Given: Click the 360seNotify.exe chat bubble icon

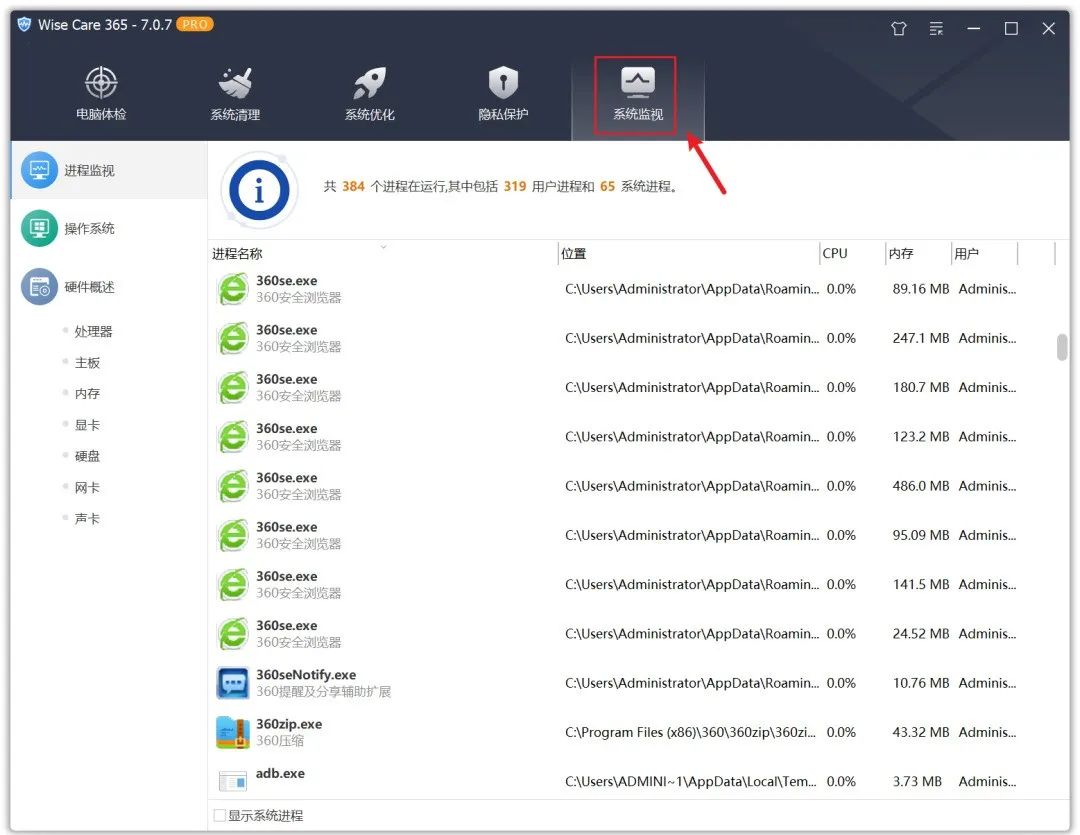Looking at the screenshot, I should coord(233,683).
